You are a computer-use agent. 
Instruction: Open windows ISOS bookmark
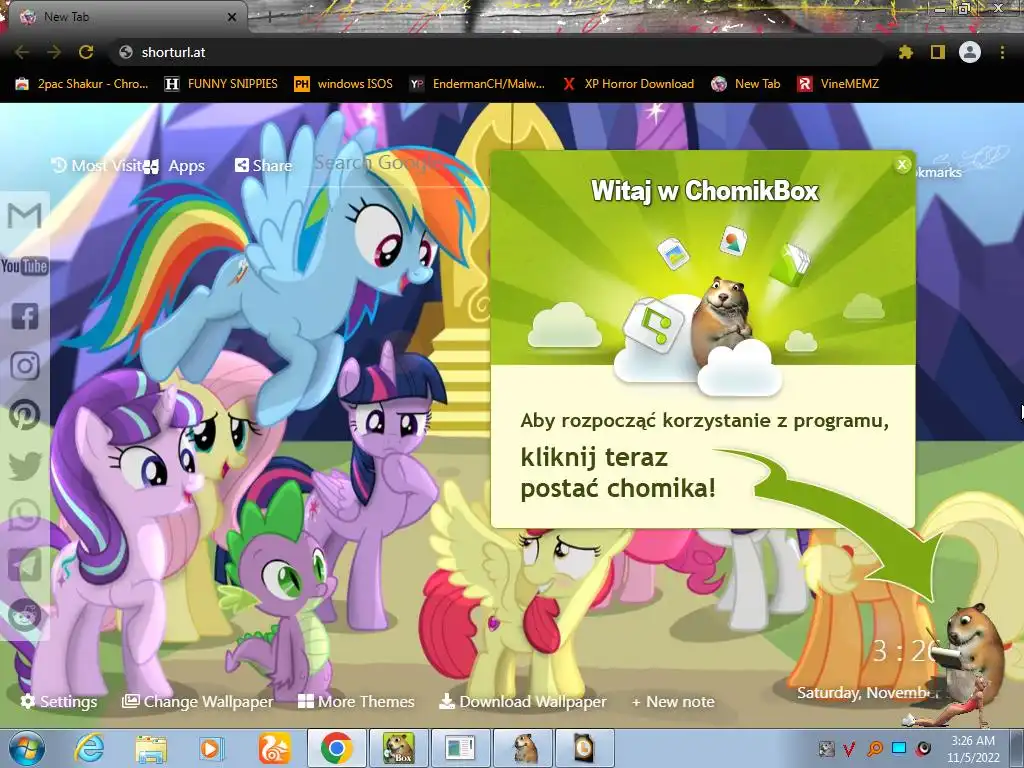344,84
